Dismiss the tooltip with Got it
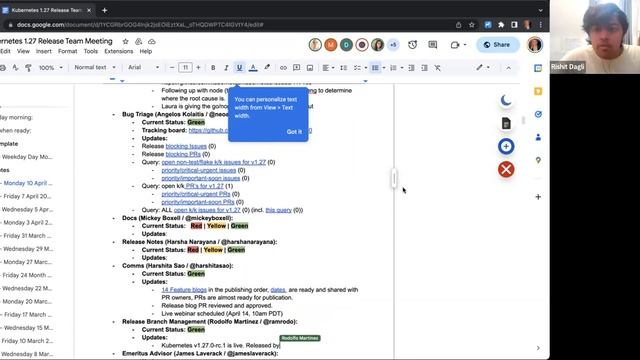The width and height of the screenshot is (640, 360). click(x=294, y=132)
